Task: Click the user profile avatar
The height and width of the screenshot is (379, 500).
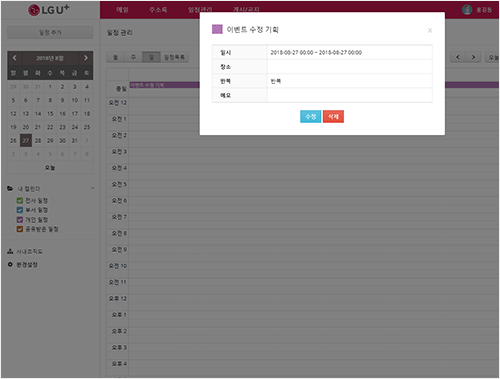Action: [x=467, y=10]
